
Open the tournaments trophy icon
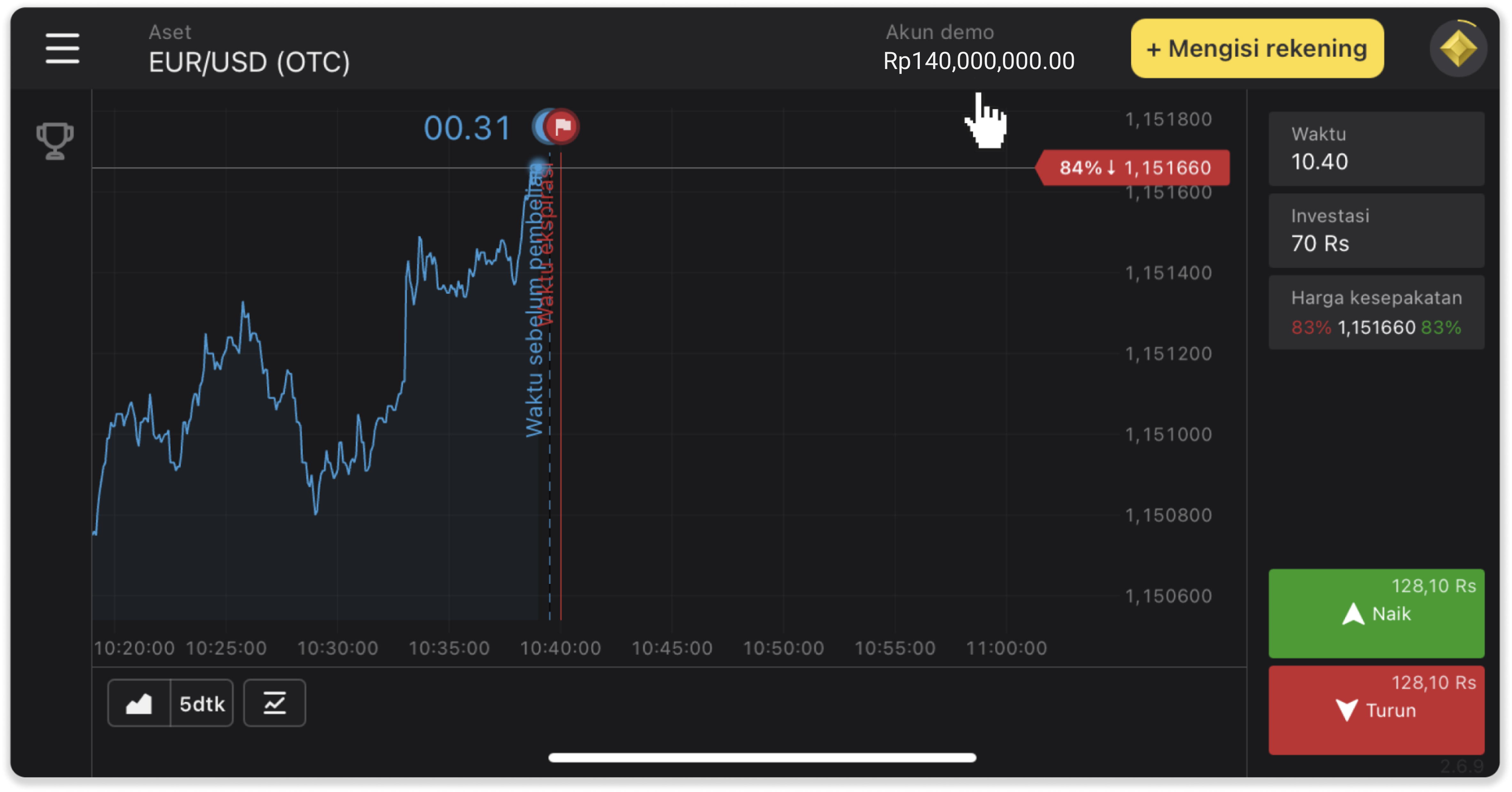[x=55, y=141]
